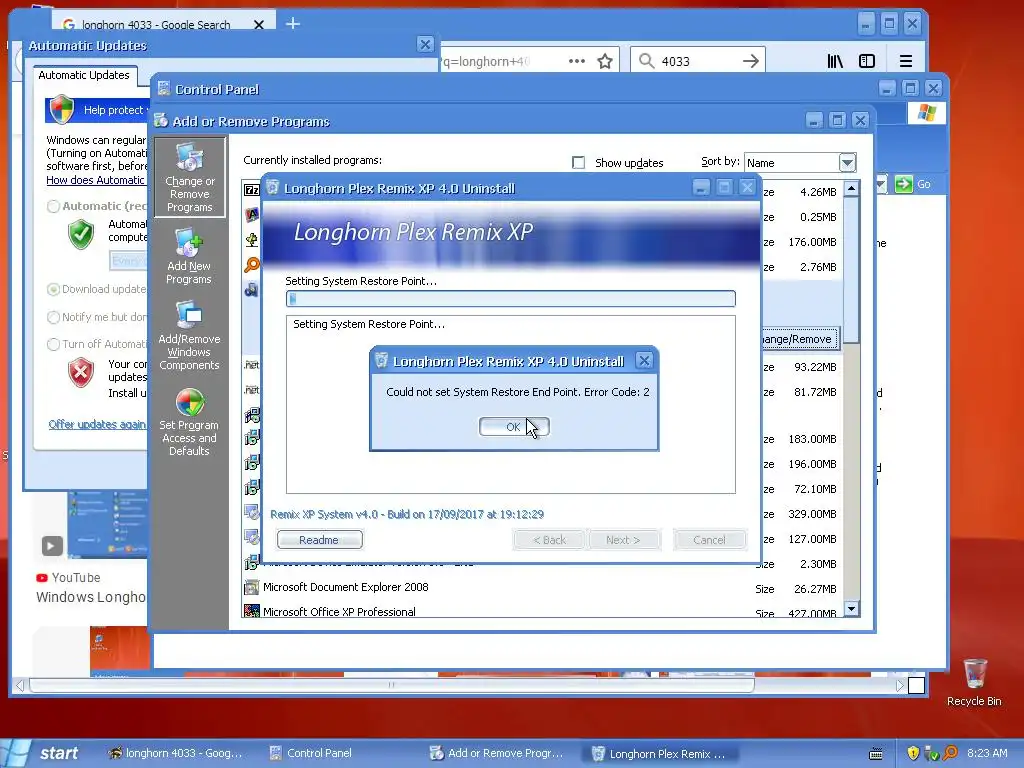Open a new browser tab with the plus button
The width and height of the screenshot is (1024, 768).
[293, 24]
